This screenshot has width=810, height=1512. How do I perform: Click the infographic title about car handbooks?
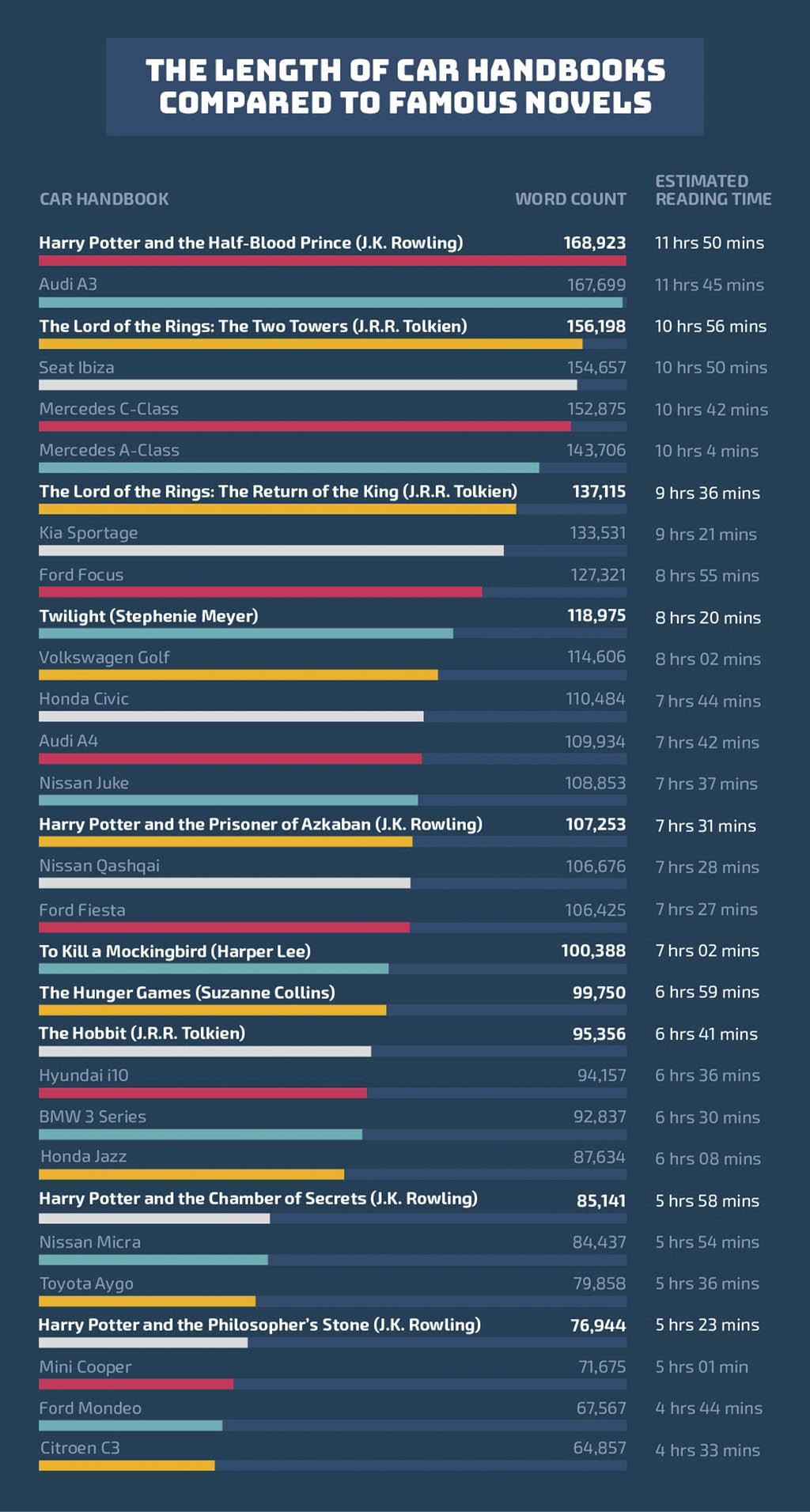pos(405,86)
